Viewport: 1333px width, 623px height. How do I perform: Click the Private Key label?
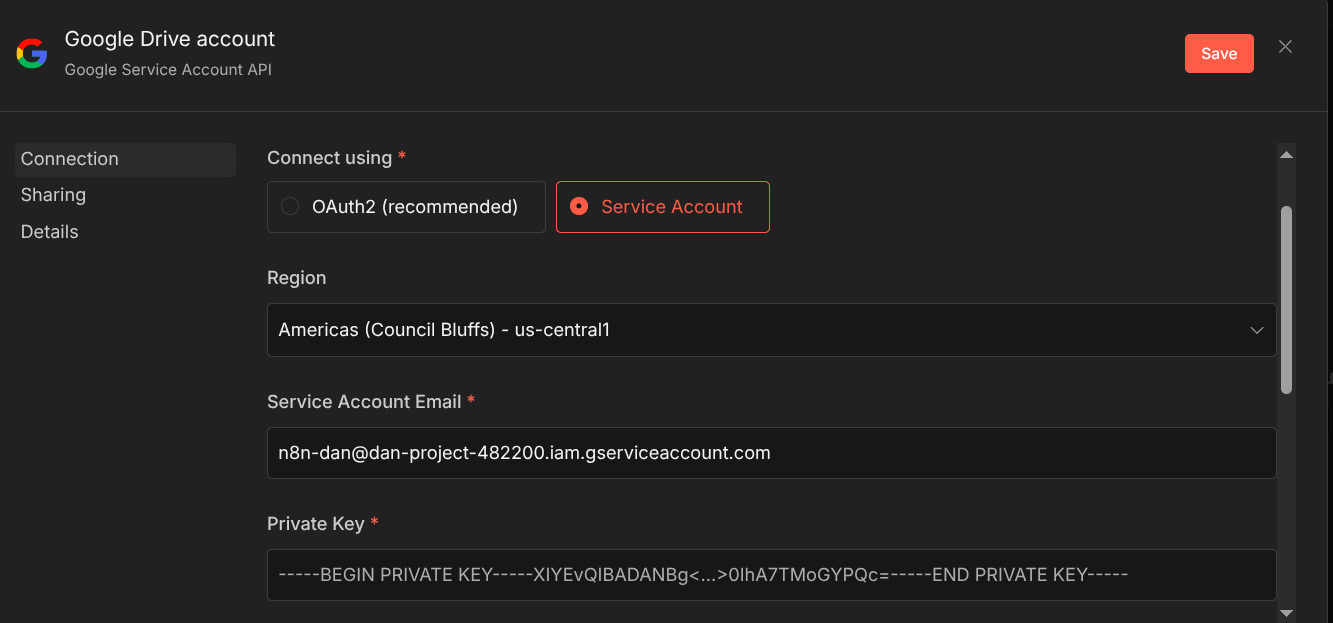(315, 524)
